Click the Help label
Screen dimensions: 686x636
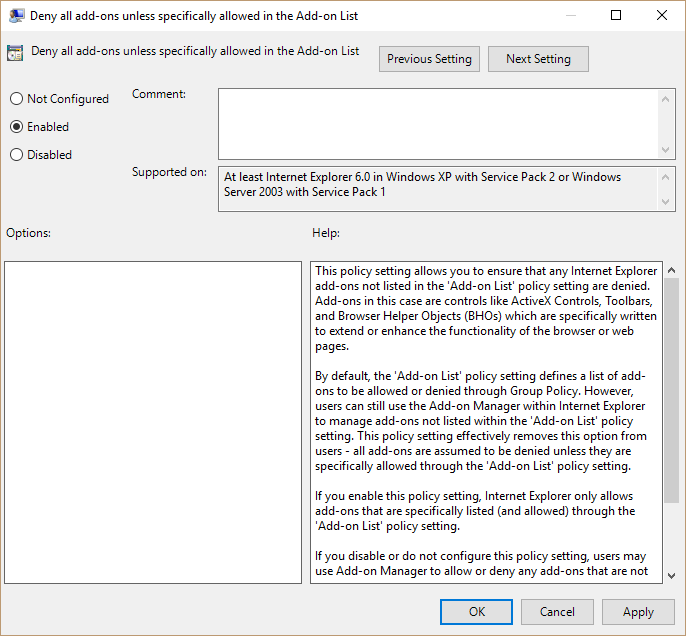click(326, 233)
